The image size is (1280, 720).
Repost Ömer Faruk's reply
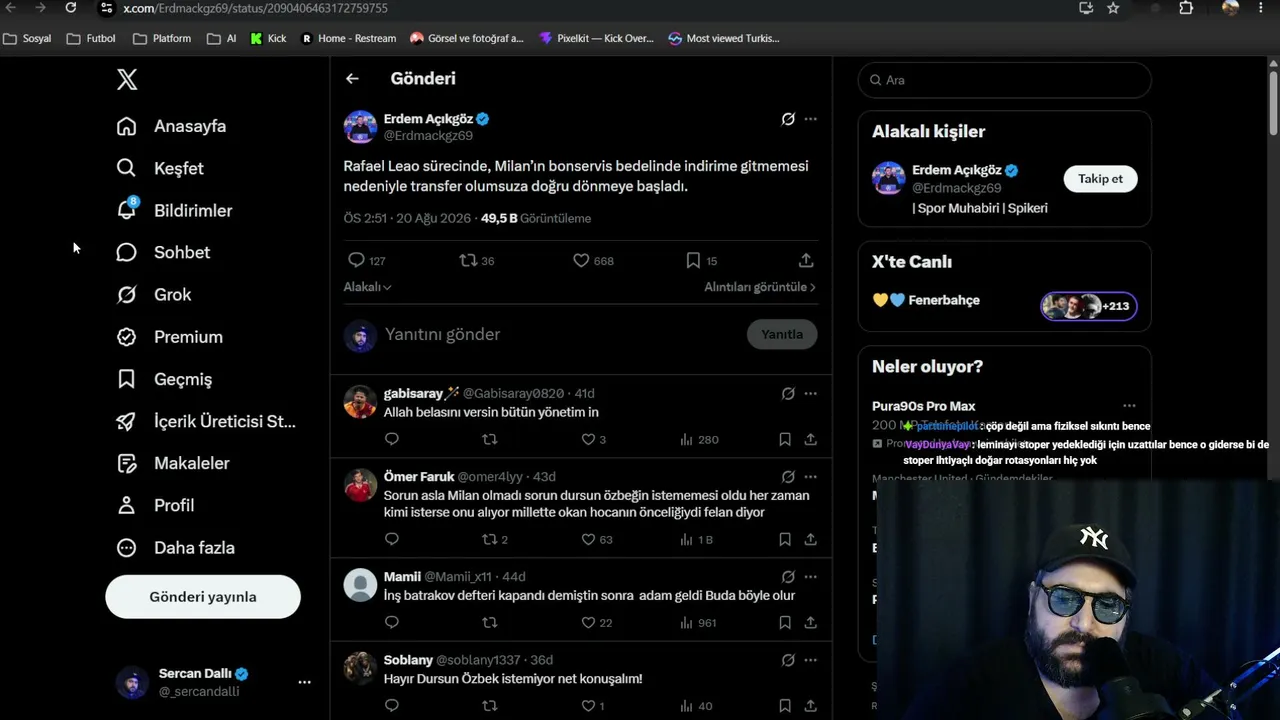495,539
